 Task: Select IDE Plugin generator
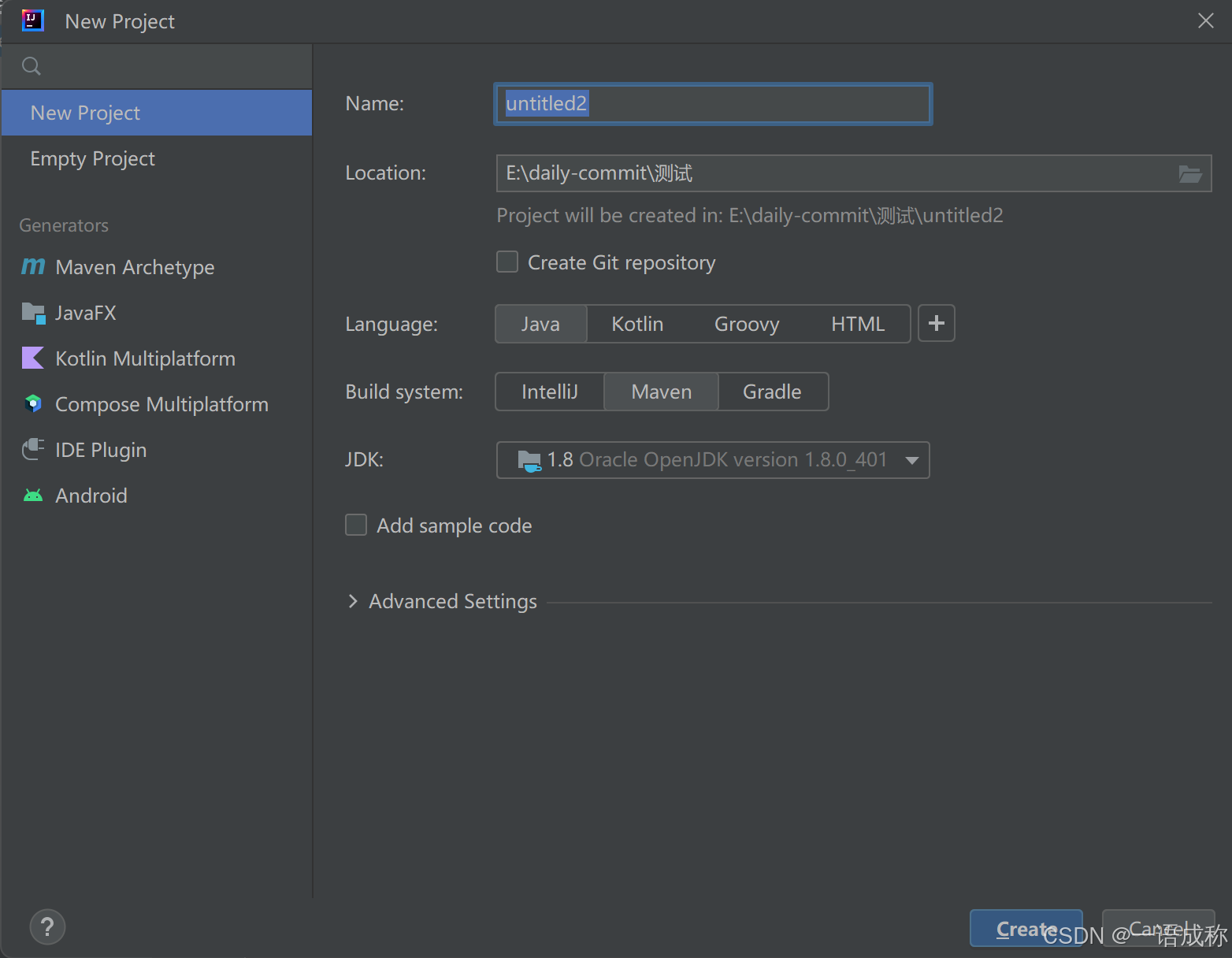click(x=157, y=450)
